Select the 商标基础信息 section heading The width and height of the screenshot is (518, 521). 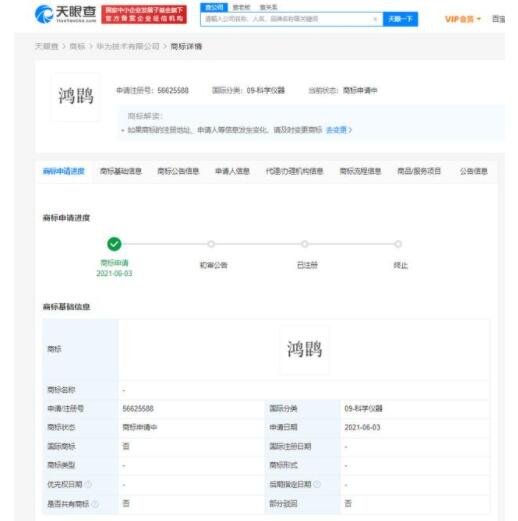pyautogui.click(x=66, y=307)
